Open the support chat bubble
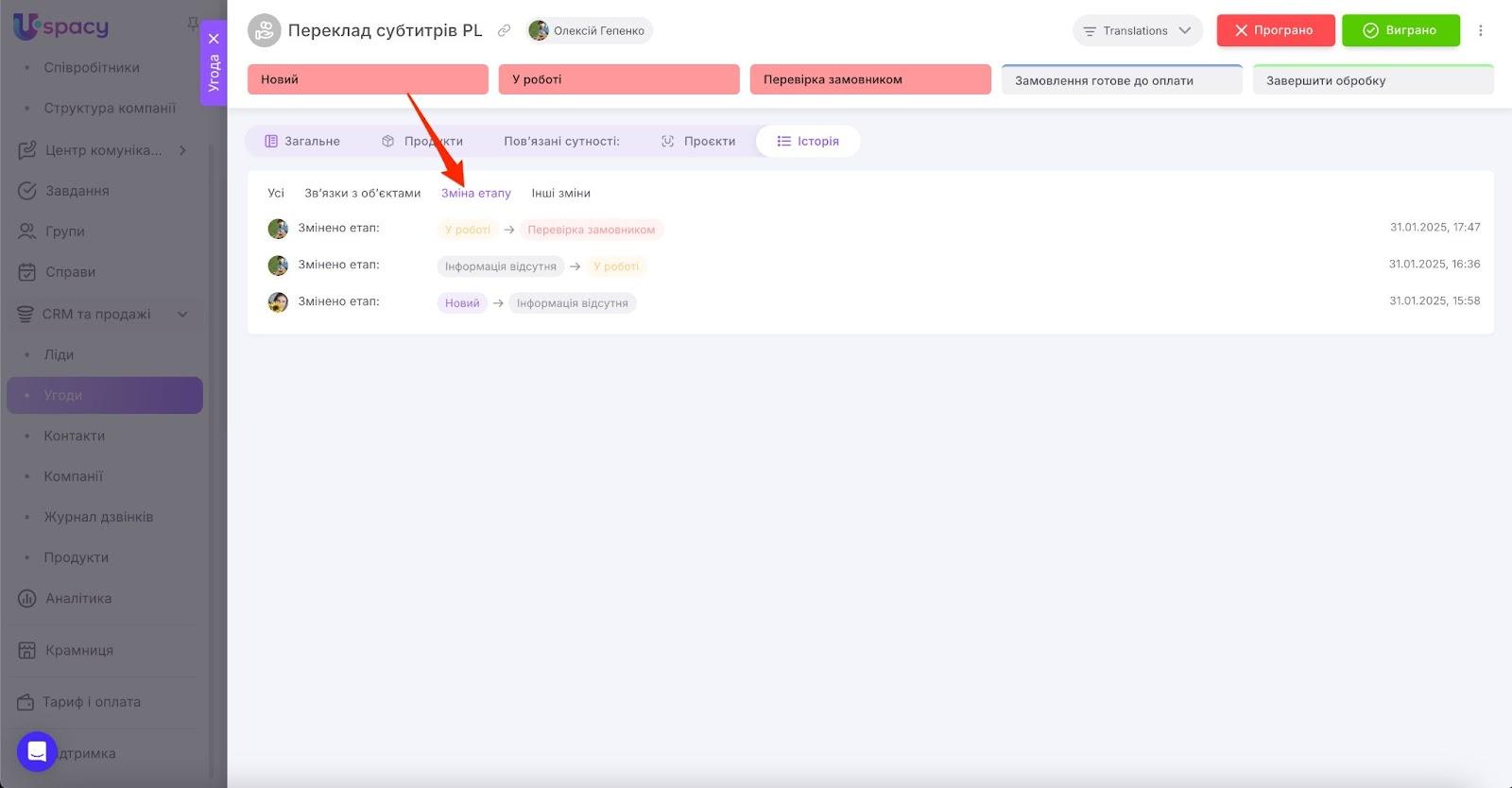Viewport: 1512px width, 788px height. [x=37, y=752]
